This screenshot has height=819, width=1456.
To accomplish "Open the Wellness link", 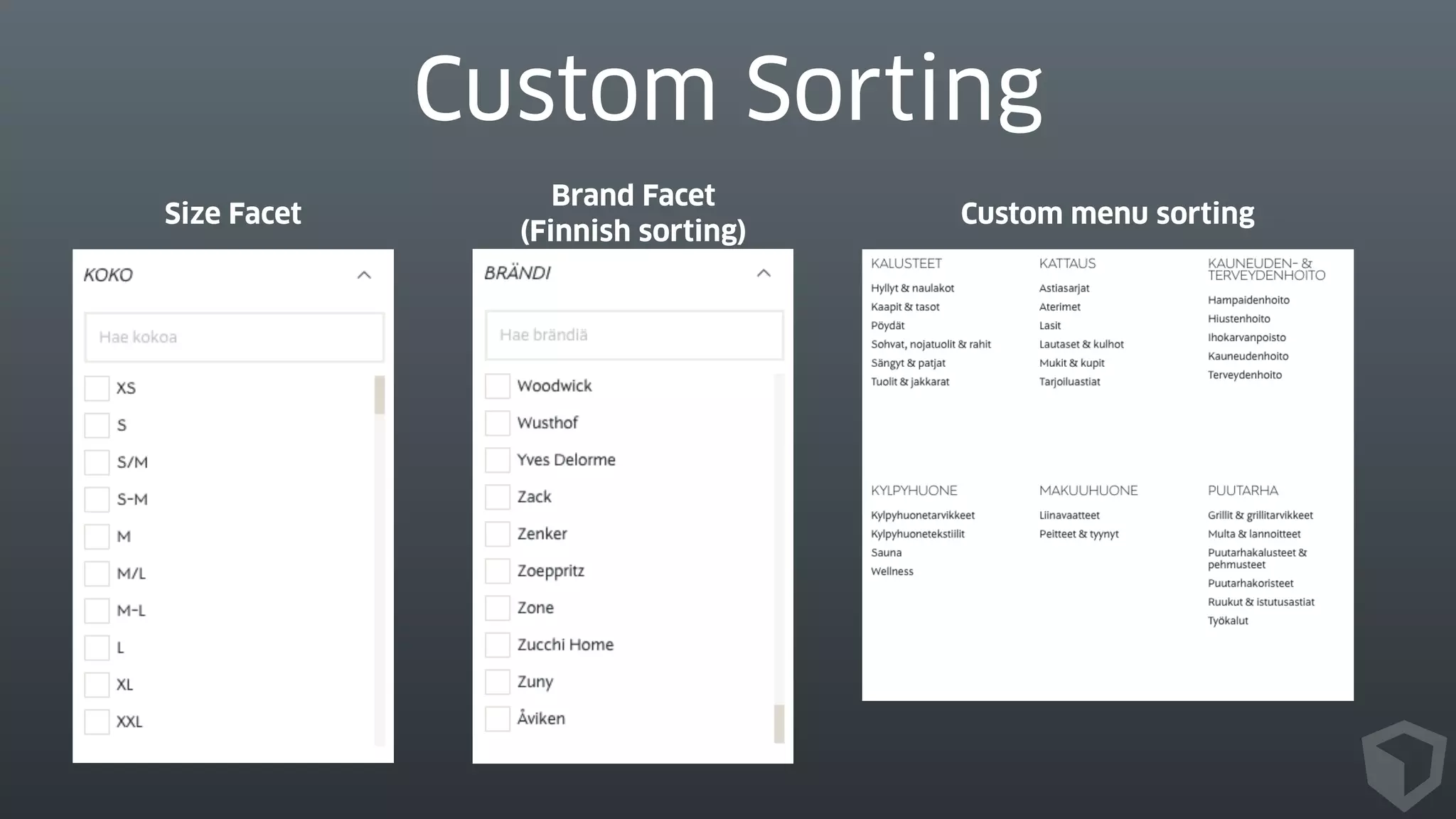I will [x=892, y=572].
